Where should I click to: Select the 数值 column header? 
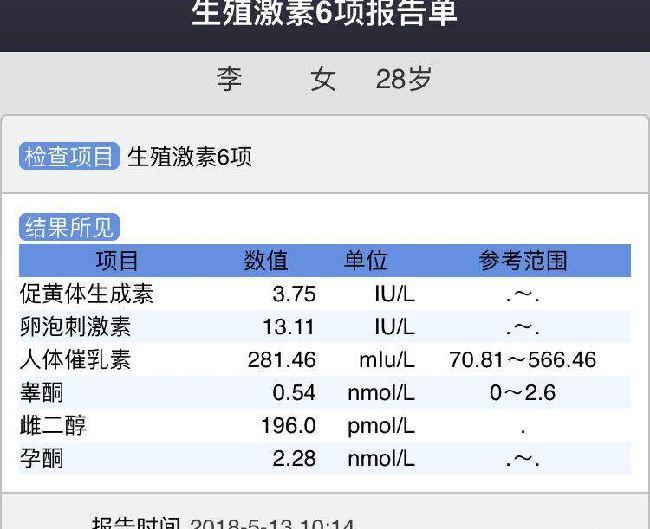point(266,261)
